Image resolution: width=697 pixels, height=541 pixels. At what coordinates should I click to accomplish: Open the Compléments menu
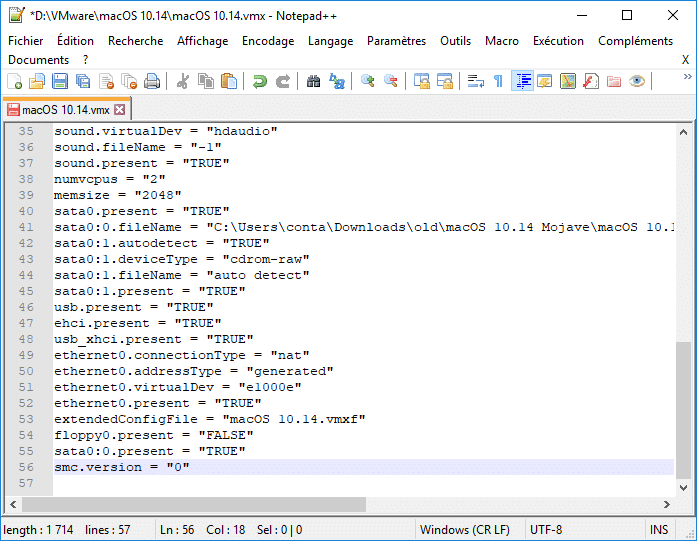tap(635, 41)
